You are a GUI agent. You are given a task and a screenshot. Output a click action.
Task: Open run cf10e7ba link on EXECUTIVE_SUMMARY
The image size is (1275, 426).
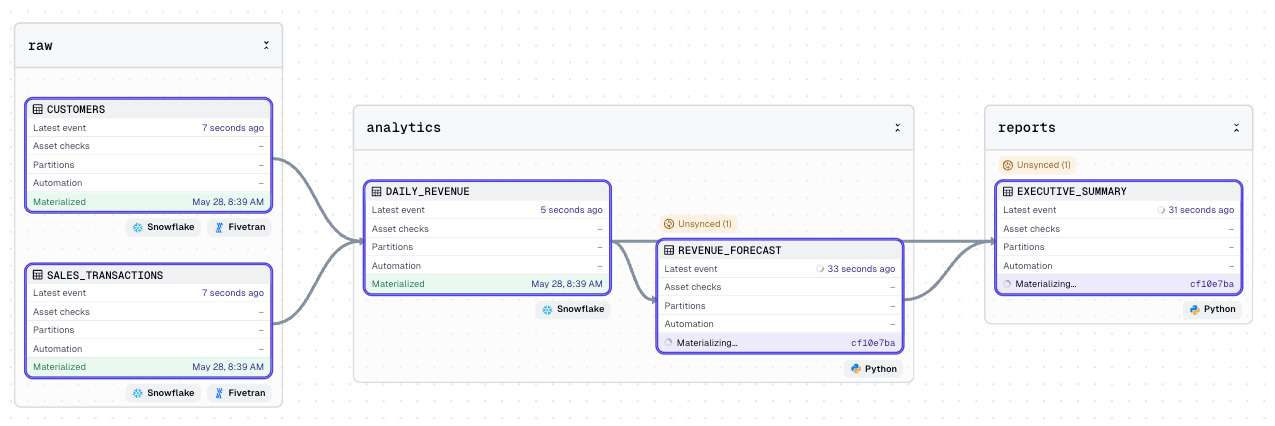1212,284
